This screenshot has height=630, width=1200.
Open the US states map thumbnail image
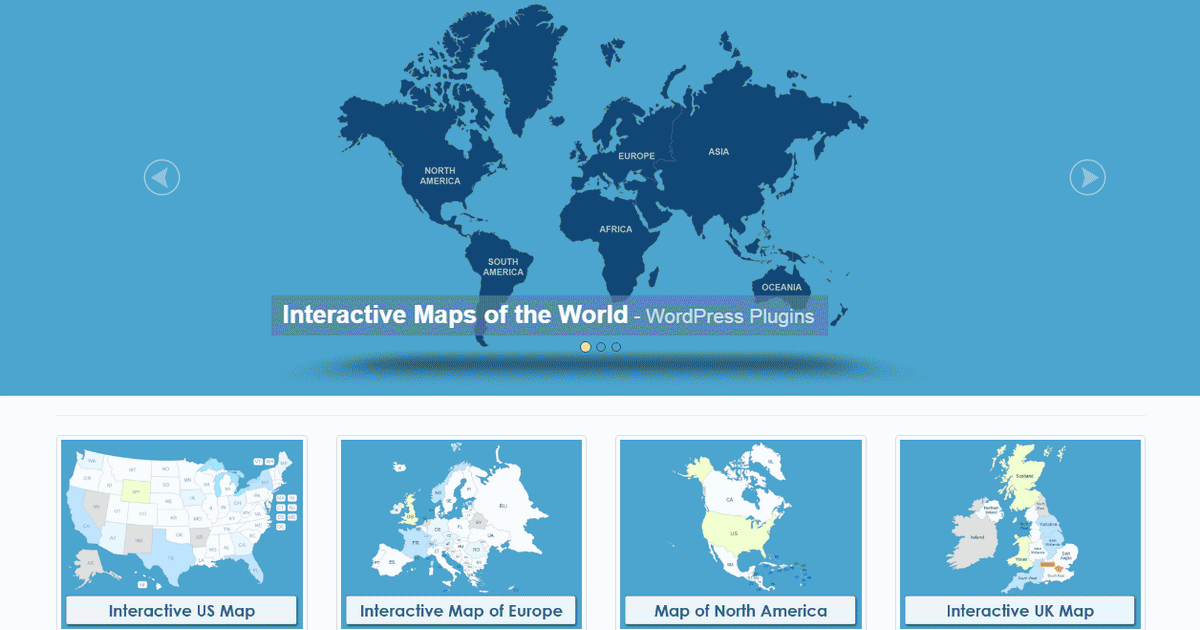click(x=182, y=517)
